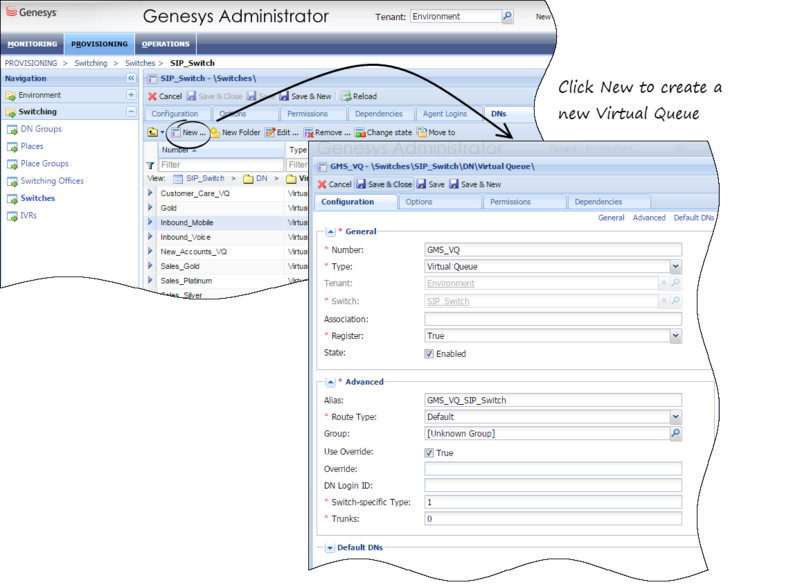Screen dimensions: 800x587
Task: Click the folder-up navigation icon
Action: click(x=153, y=132)
